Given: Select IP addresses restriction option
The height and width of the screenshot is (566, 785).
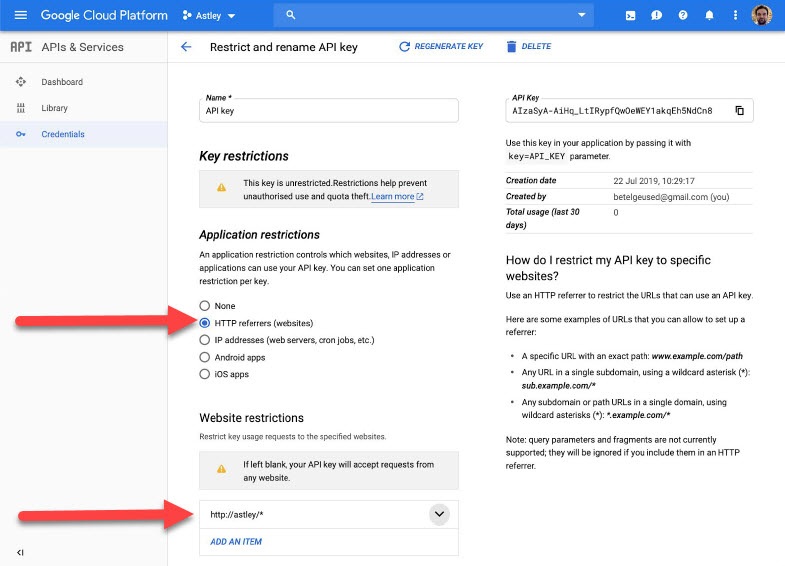Looking at the screenshot, I should coord(205,340).
